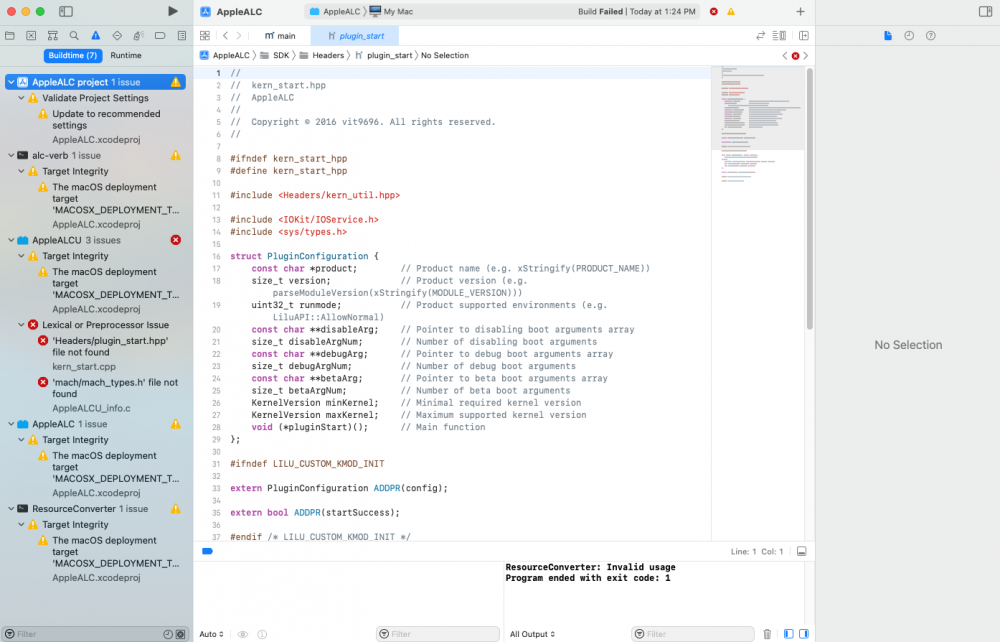Toggle the variables view pane
Image resolution: width=1000 pixels, height=642 pixels.
tap(788, 634)
